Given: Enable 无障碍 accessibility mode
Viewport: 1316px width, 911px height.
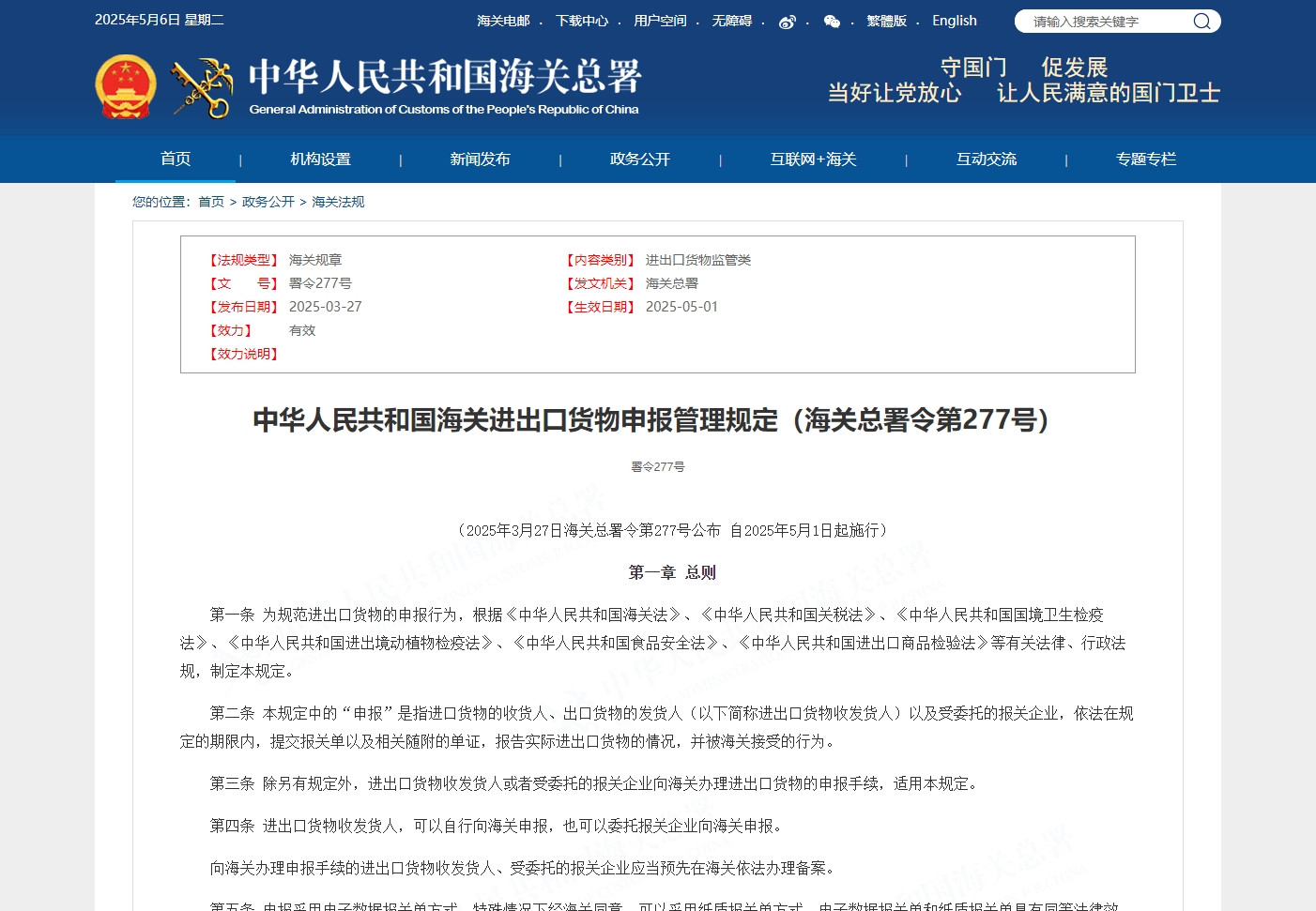Looking at the screenshot, I should click(x=731, y=21).
